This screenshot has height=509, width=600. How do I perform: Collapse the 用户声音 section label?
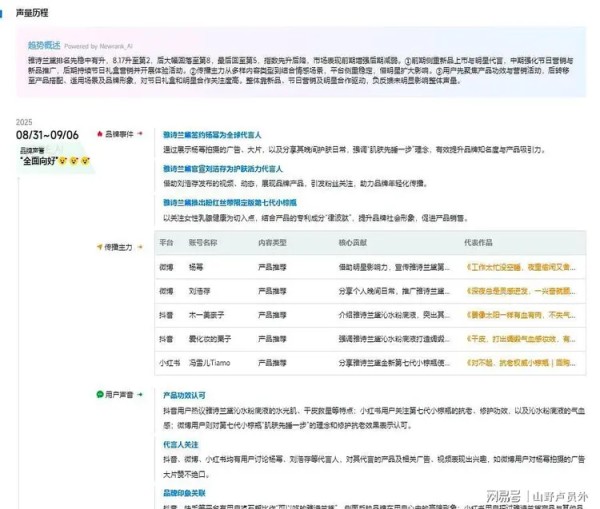pyautogui.click(x=119, y=394)
